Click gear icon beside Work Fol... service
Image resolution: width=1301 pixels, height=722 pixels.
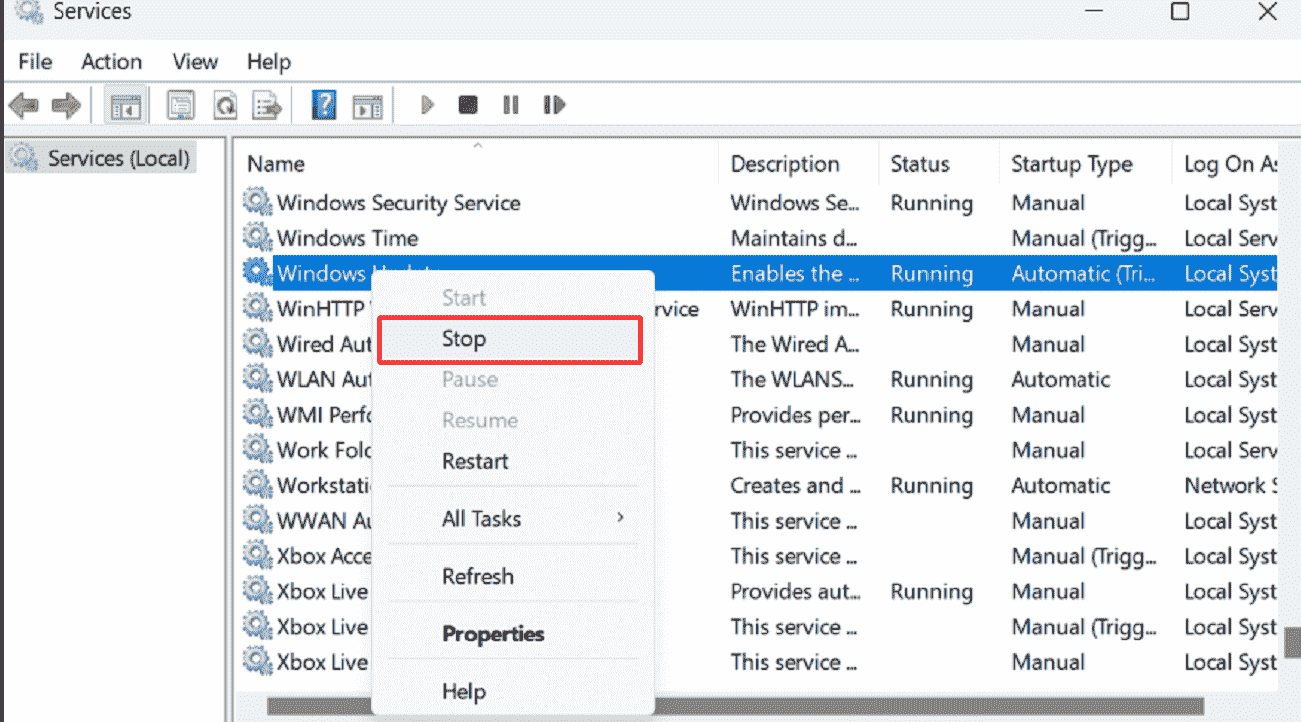(x=258, y=450)
